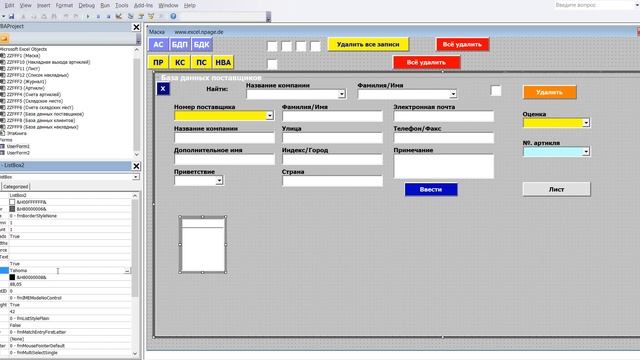This screenshot has height=360, width=640.
Task: Click the yellow ПР button
Action: click(158, 62)
